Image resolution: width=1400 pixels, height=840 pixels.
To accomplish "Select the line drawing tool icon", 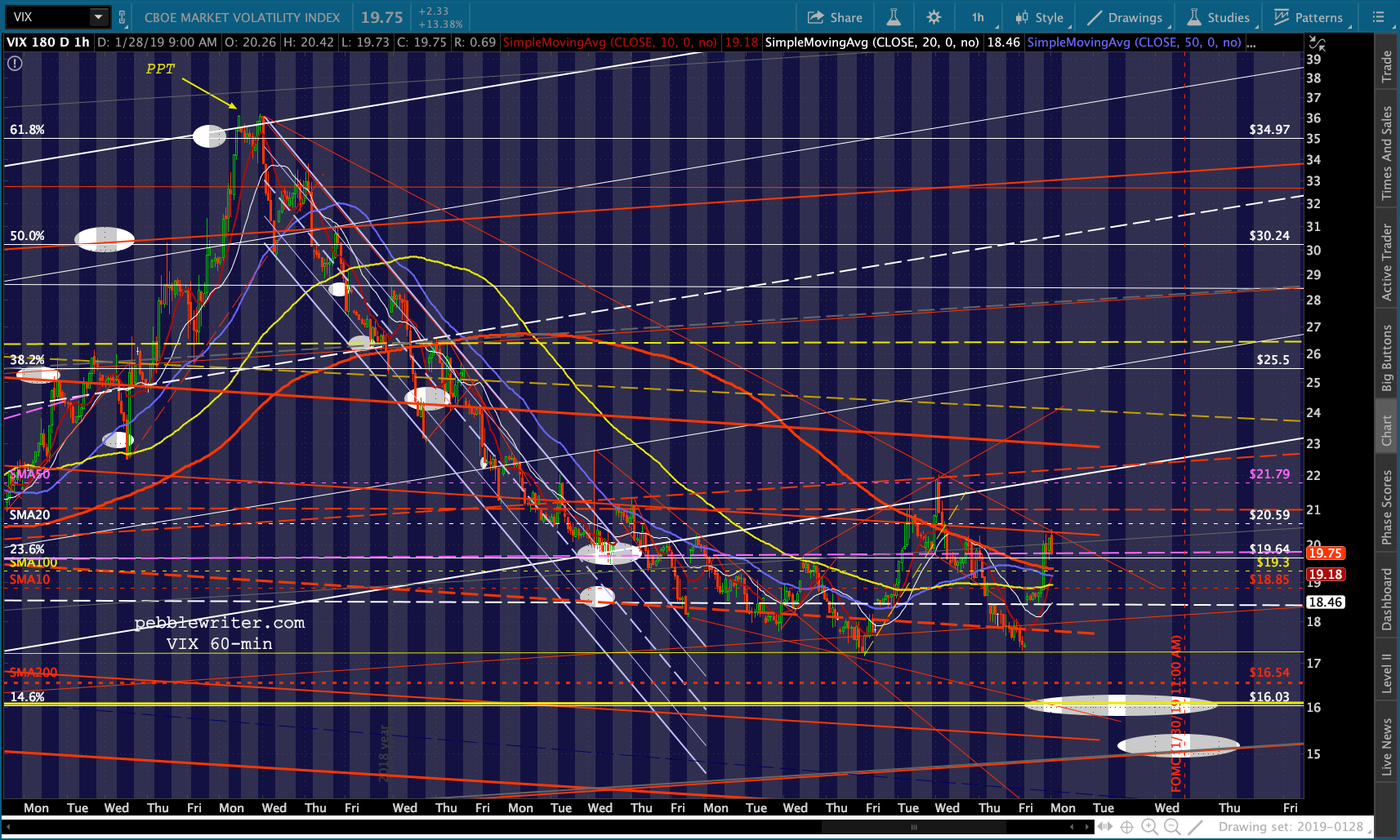I will pos(1195,827).
